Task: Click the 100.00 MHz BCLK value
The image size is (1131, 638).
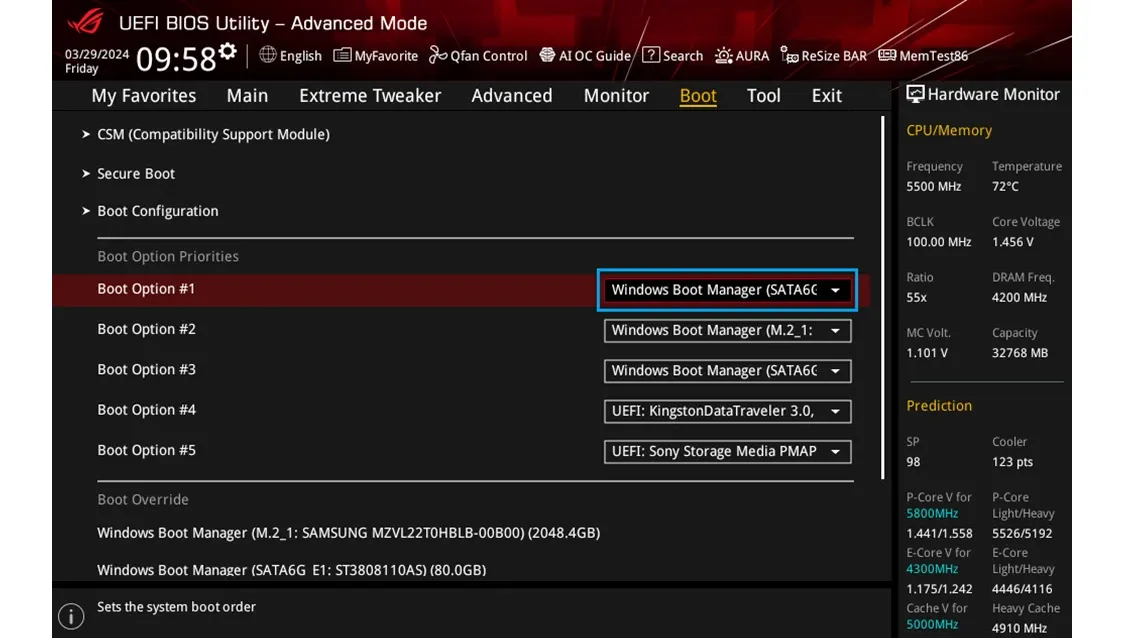Action: point(938,242)
